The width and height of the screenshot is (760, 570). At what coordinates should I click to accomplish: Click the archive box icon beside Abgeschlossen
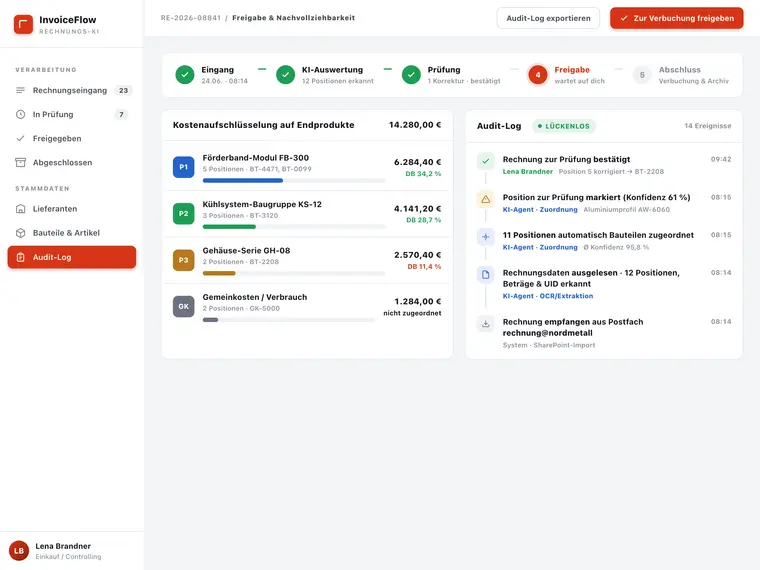[20, 162]
